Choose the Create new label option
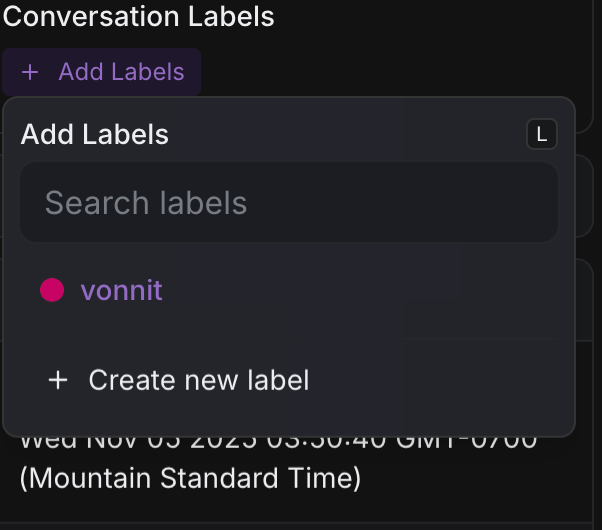 (x=180, y=380)
